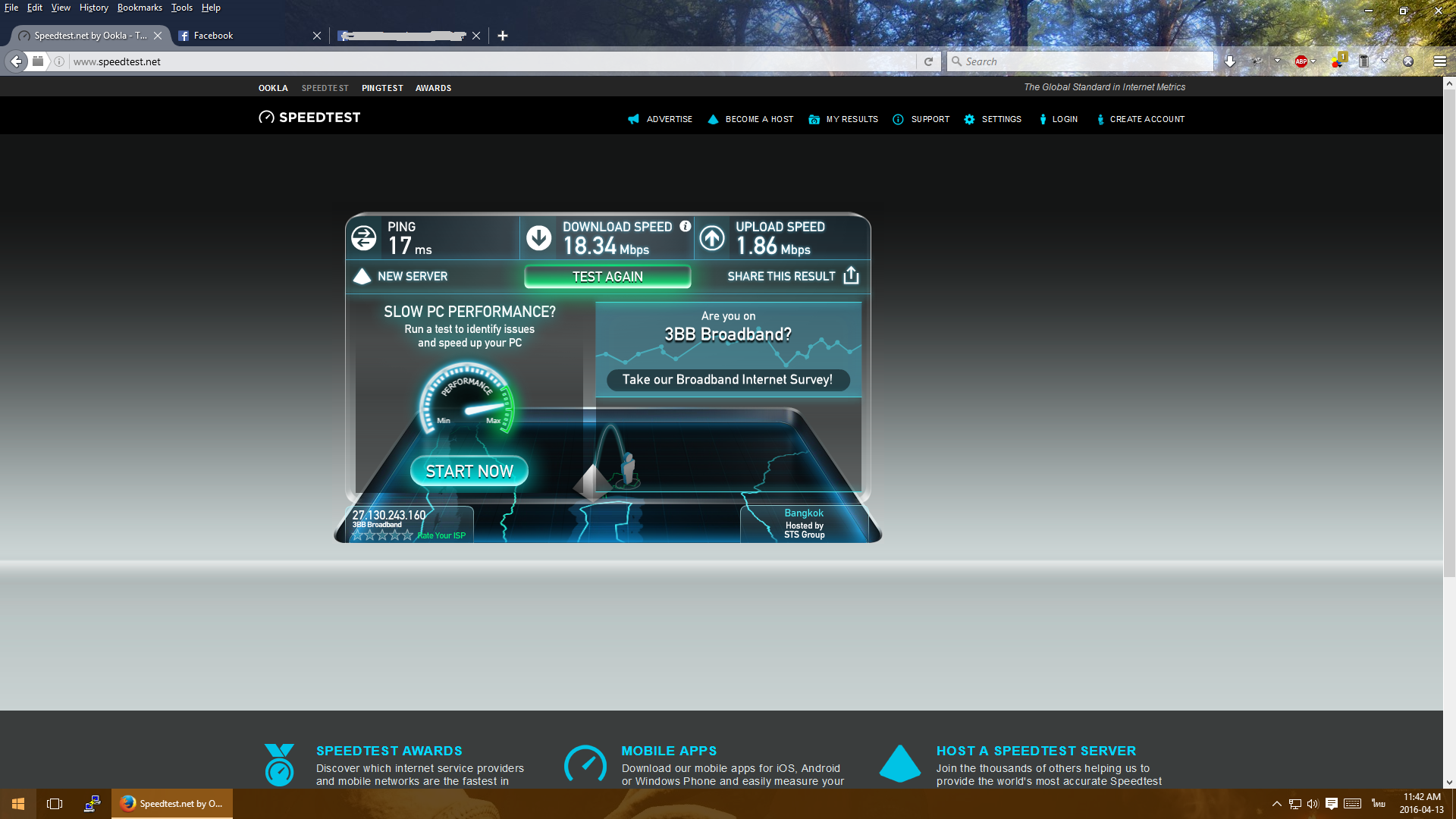Take our Broadband Internet Survey button
1456x819 pixels.
(x=727, y=379)
